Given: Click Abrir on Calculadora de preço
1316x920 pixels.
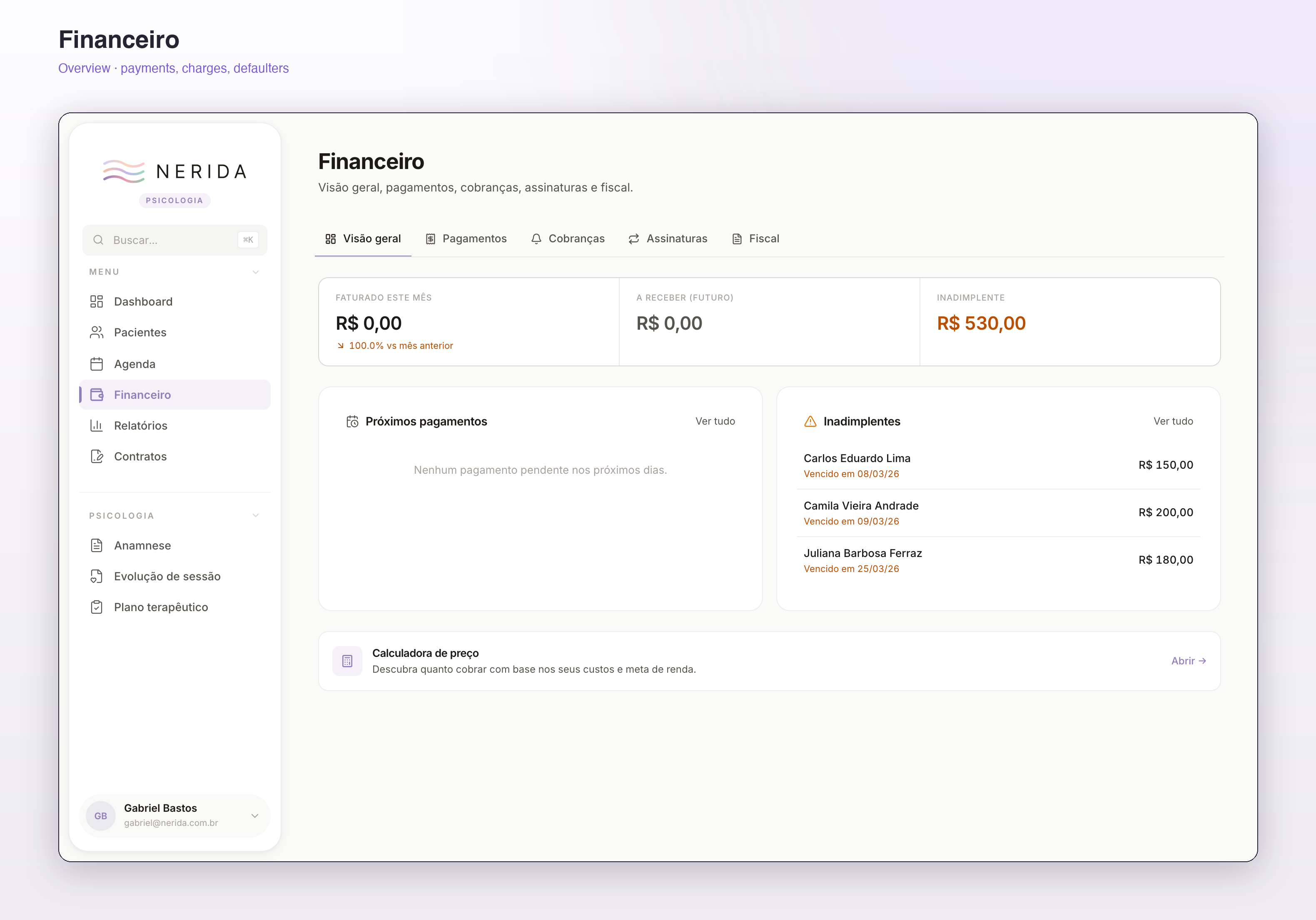Looking at the screenshot, I should [x=1189, y=661].
